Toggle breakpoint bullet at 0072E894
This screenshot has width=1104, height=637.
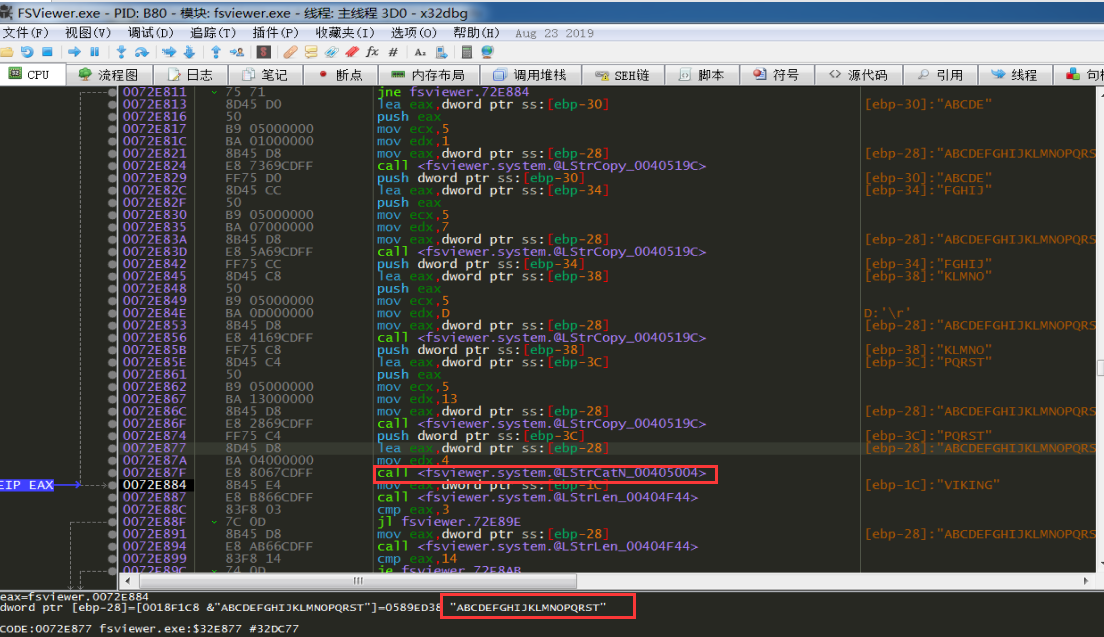113,546
